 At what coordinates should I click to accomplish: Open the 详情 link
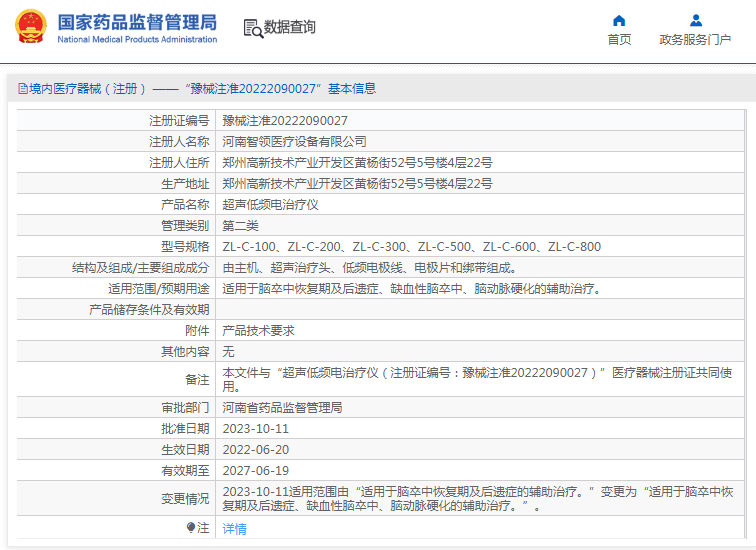(234, 529)
